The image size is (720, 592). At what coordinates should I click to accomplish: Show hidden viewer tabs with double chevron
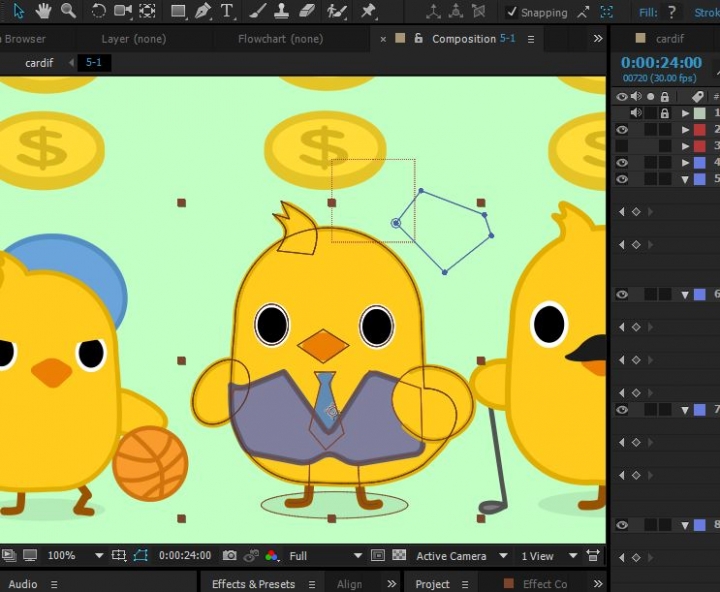[598, 39]
